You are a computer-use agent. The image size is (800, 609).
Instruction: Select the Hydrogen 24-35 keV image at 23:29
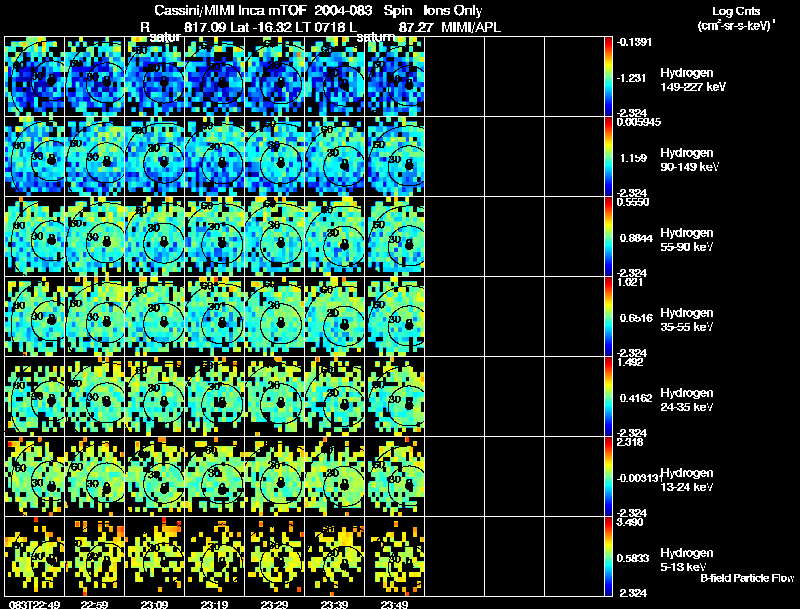pos(274,396)
